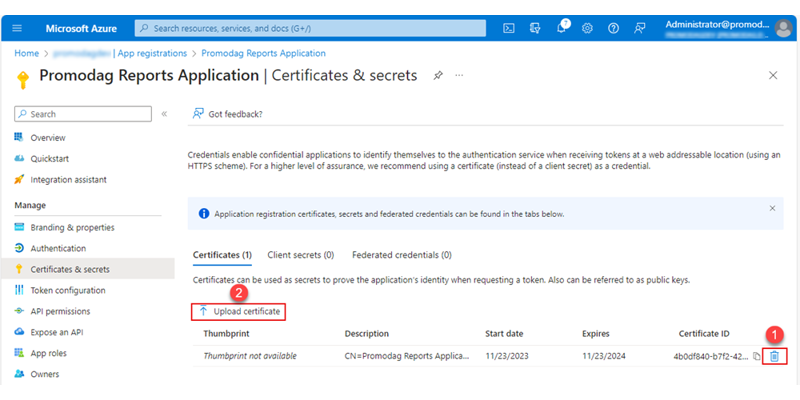Switch to the Federated credentials (0) tab
The width and height of the screenshot is (800, 400).
pyautogui.click(x=402, y=255)
